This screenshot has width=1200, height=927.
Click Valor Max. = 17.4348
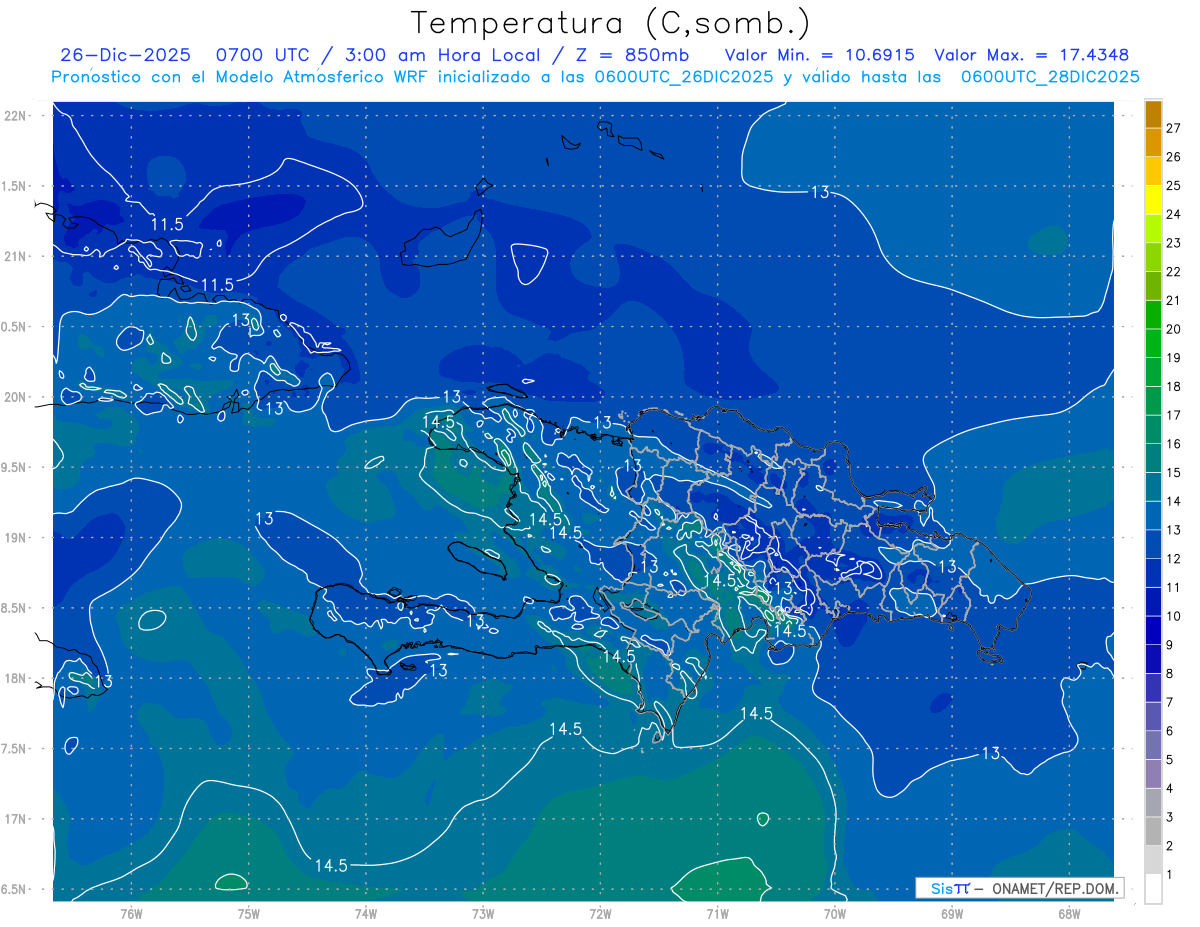pyautogui.click(x=1032, y=55)
